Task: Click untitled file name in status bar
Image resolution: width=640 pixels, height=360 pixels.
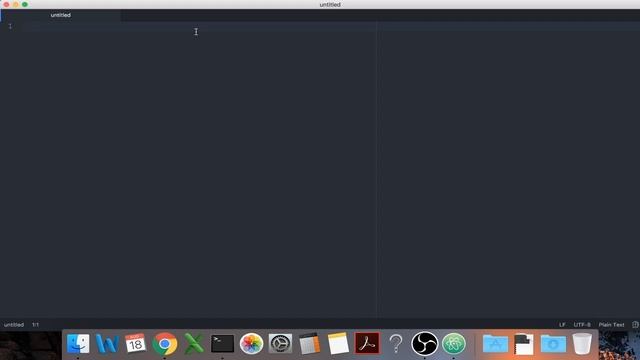Action: (14, 325)
